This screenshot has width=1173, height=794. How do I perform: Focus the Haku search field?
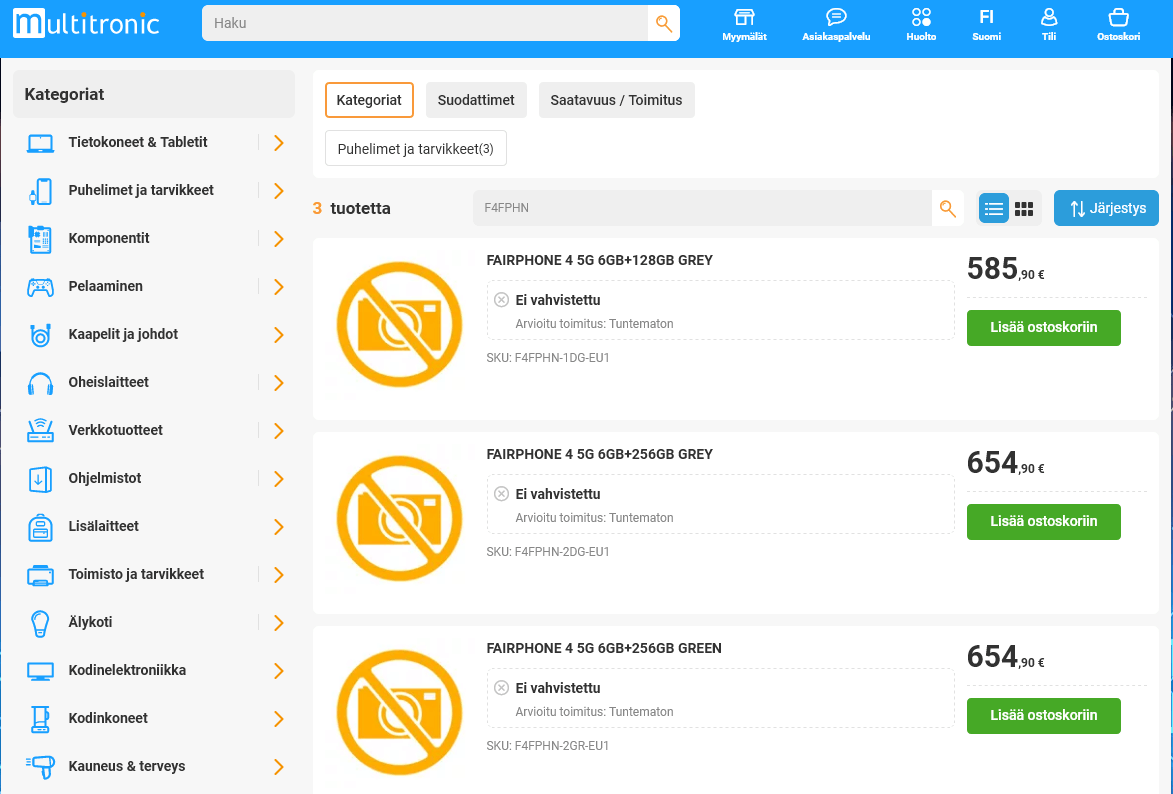[x=424, y=23]
